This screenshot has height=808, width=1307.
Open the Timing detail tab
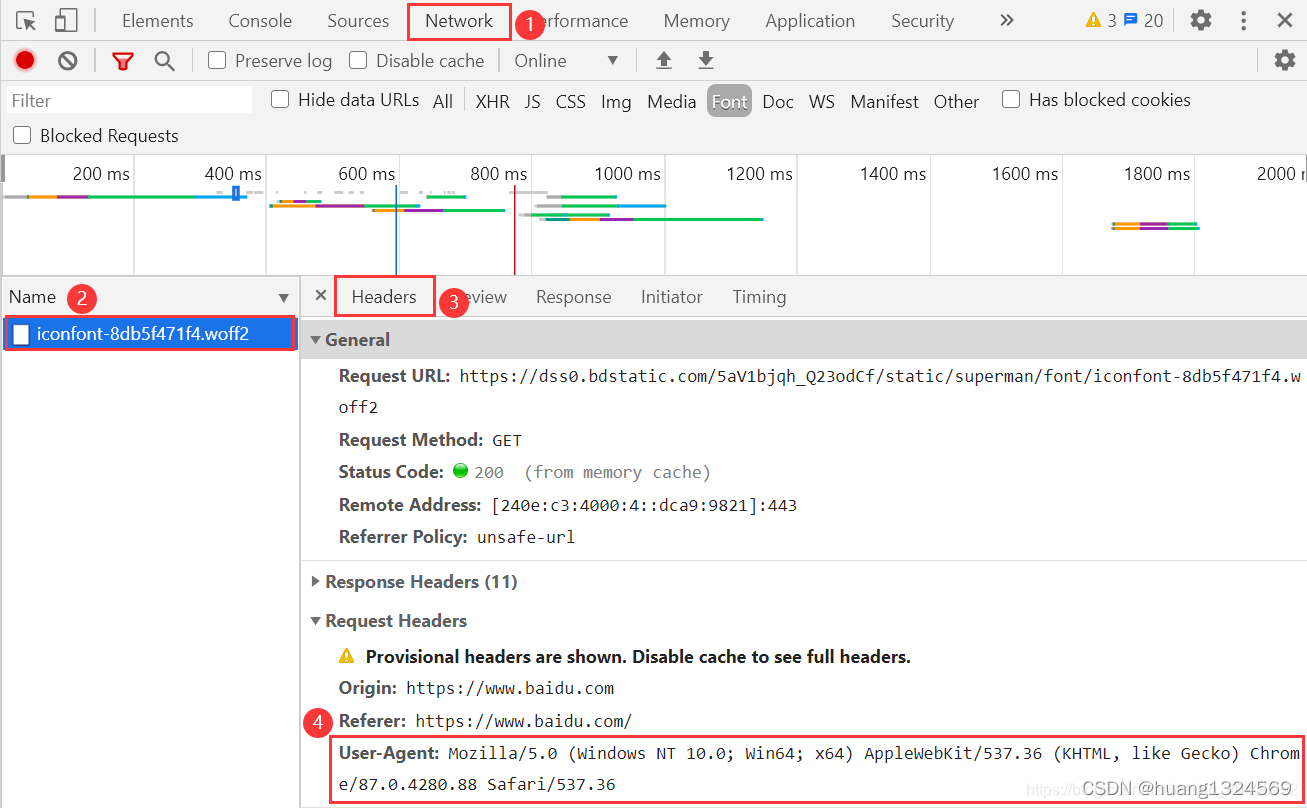759,297
